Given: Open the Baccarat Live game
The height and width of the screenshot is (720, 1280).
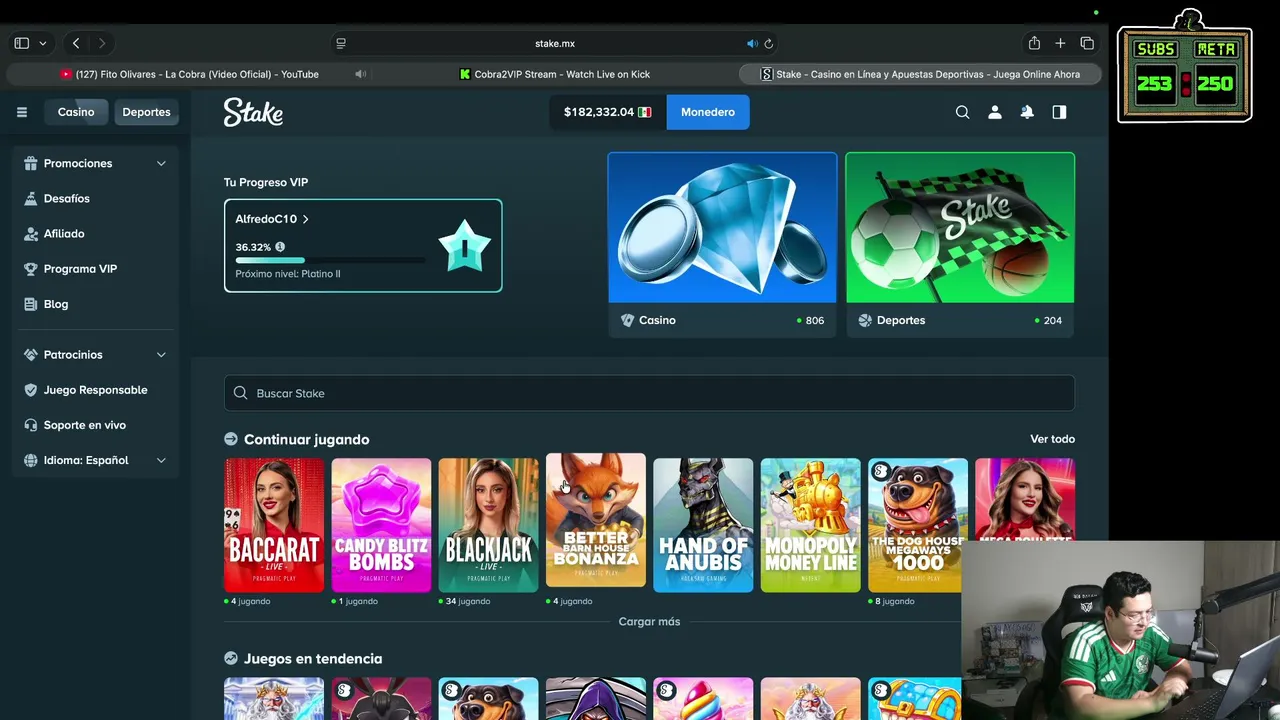Looking at the screenshot, I should click(274, 525).
